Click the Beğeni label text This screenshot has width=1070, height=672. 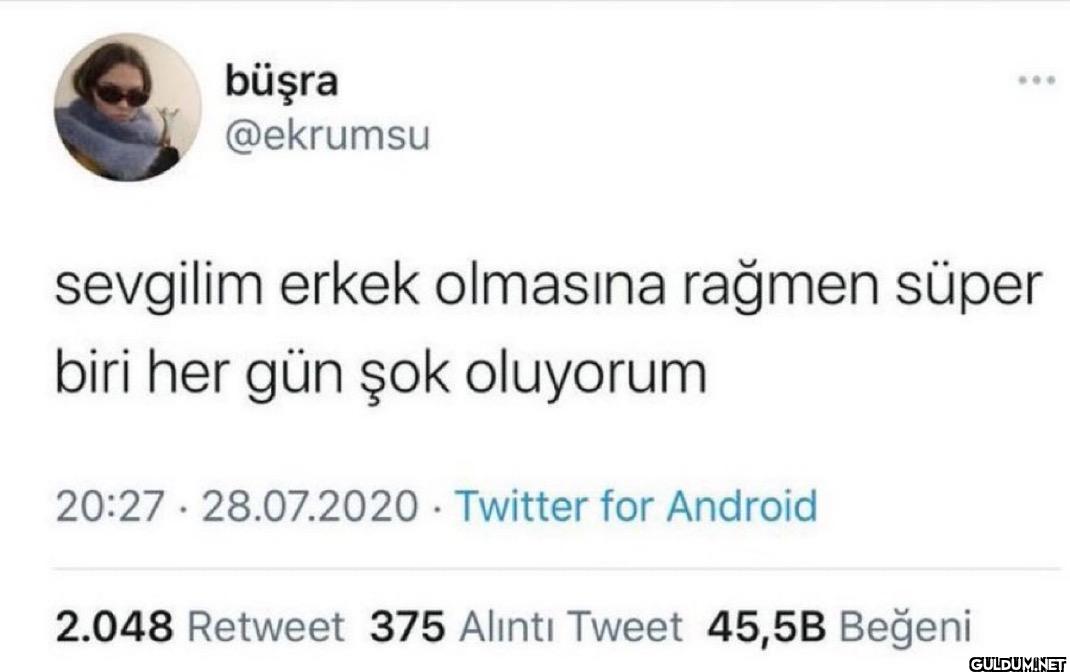905,626
